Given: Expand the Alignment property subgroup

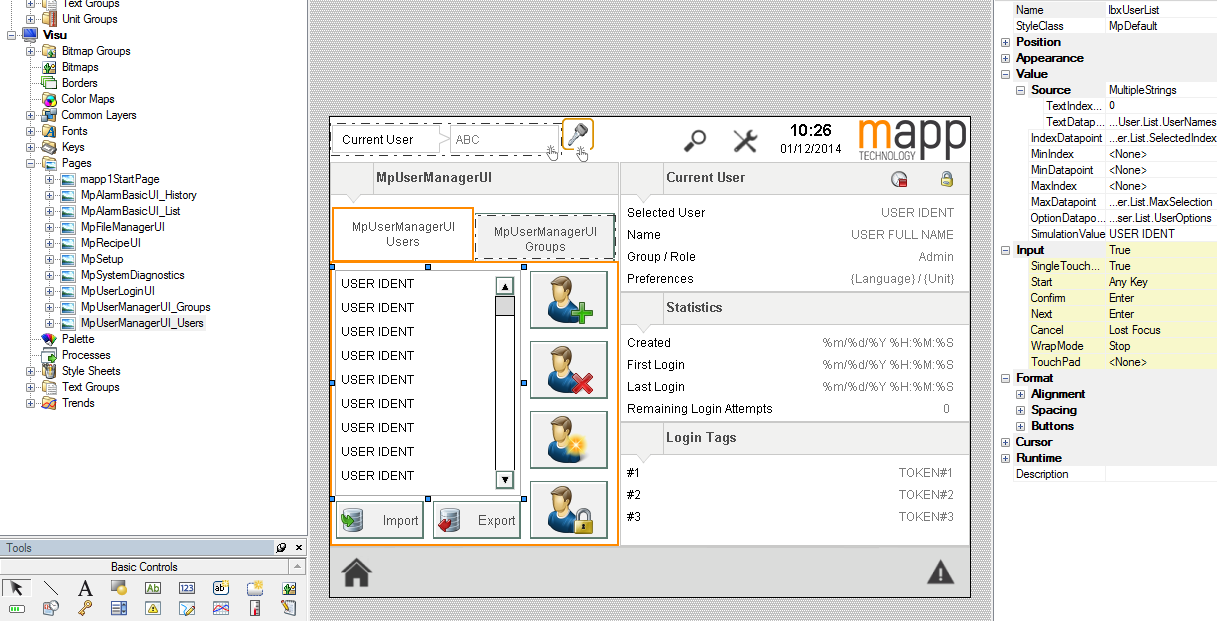Looking at the screenshot, I should 1021,394.
